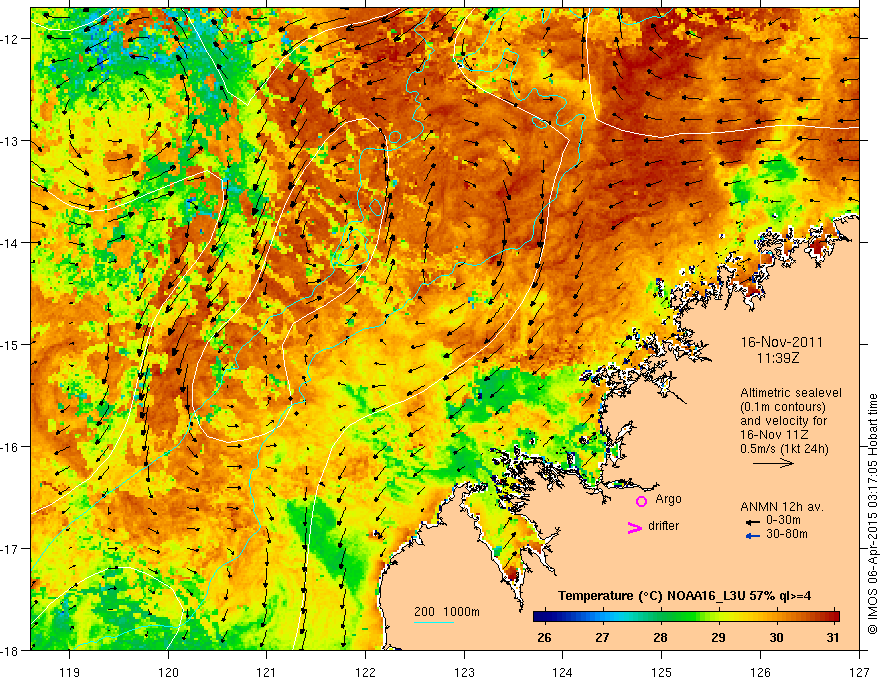The height and width of the screenshot is (680, 880).
Task: Click the 30 colorbar label
Action: click(776, 637)
